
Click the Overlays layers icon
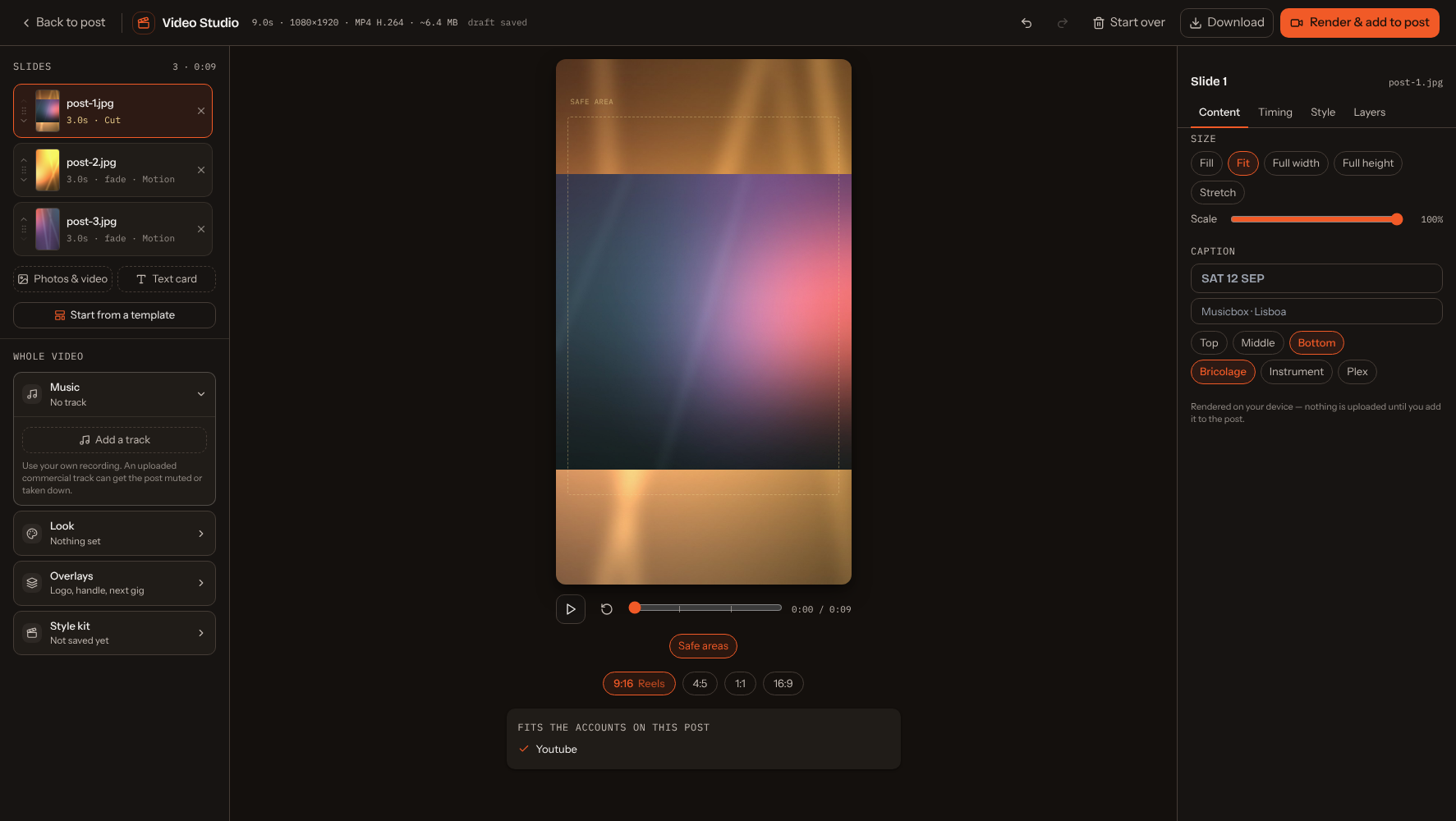point(32,583)
